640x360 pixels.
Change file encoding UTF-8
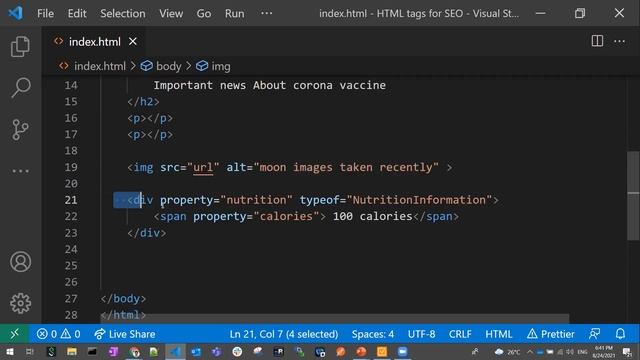(421, 334)
